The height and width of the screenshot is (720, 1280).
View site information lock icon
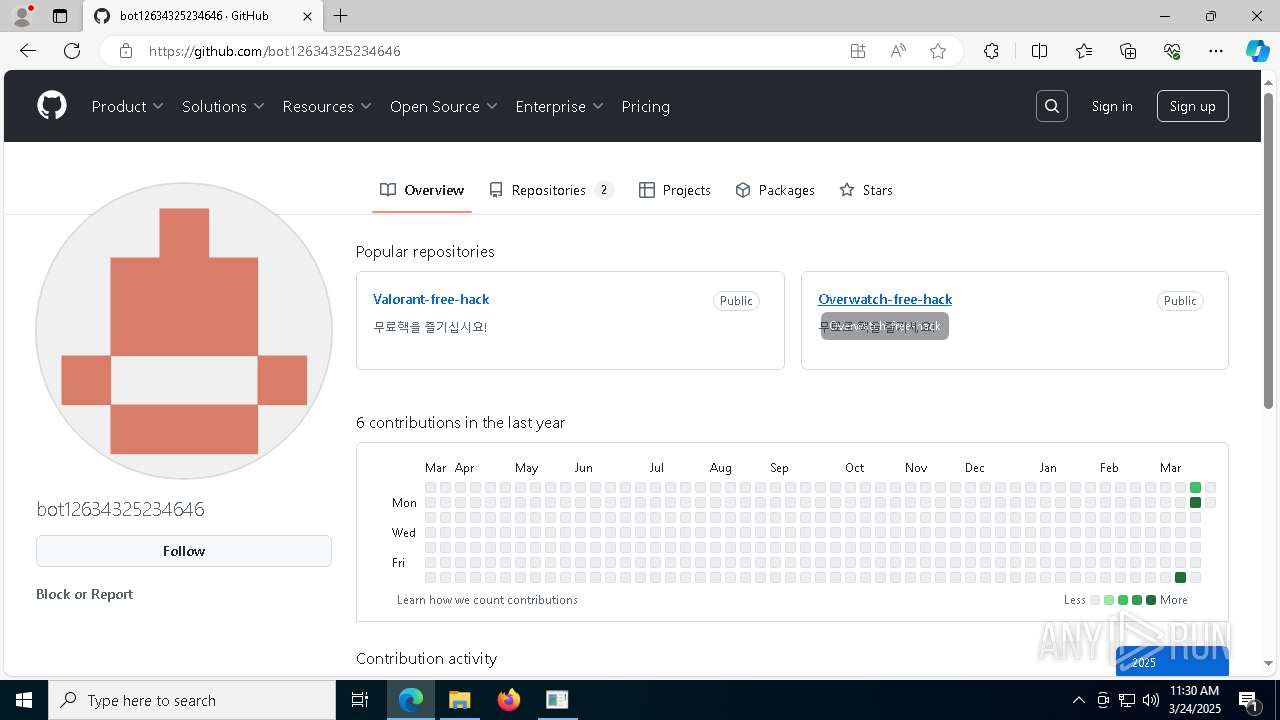click(x=126, y=51)
